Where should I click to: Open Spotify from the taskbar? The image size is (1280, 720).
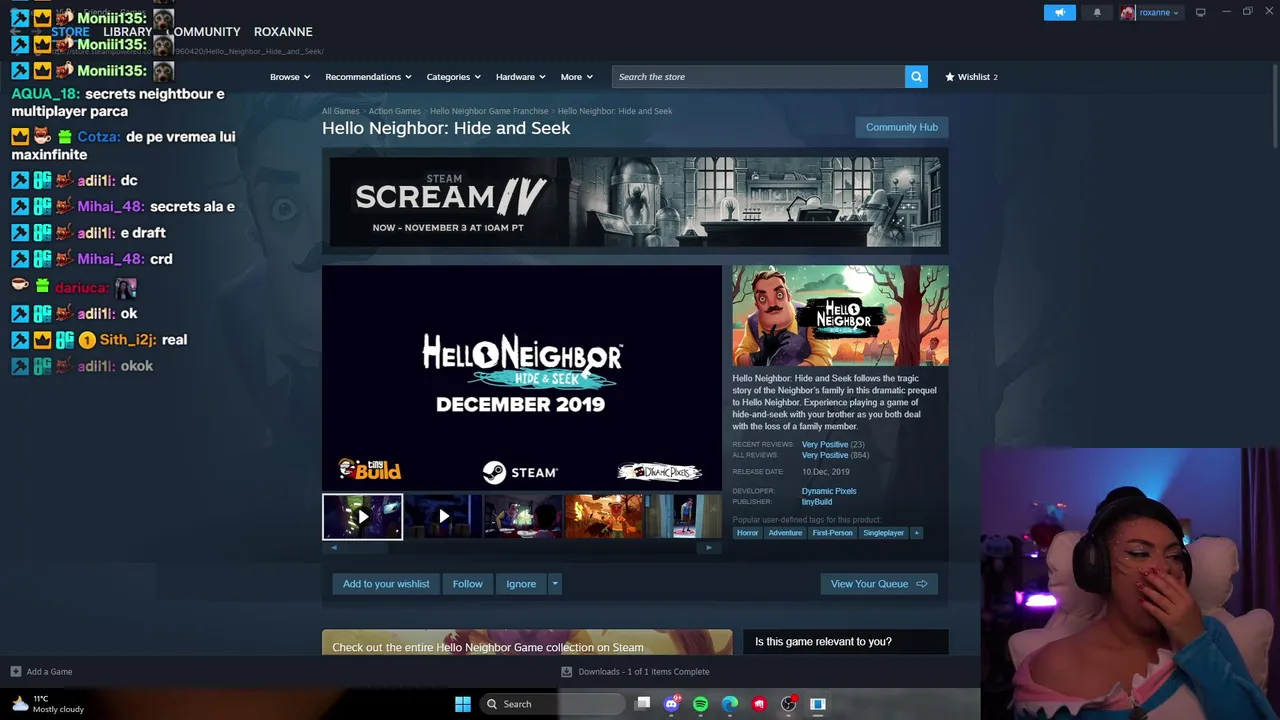[x=701, y=704]
